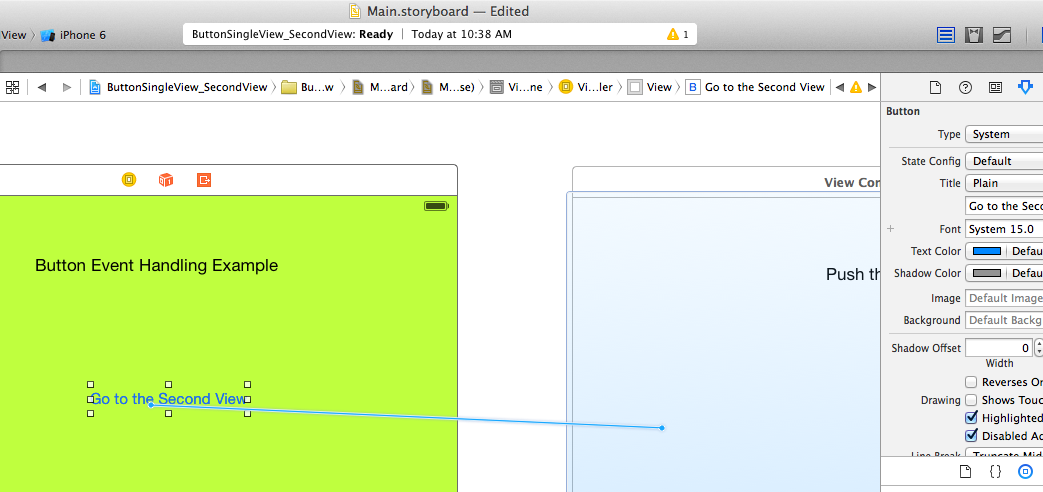Show the Code Snippet library

(995, 471)
